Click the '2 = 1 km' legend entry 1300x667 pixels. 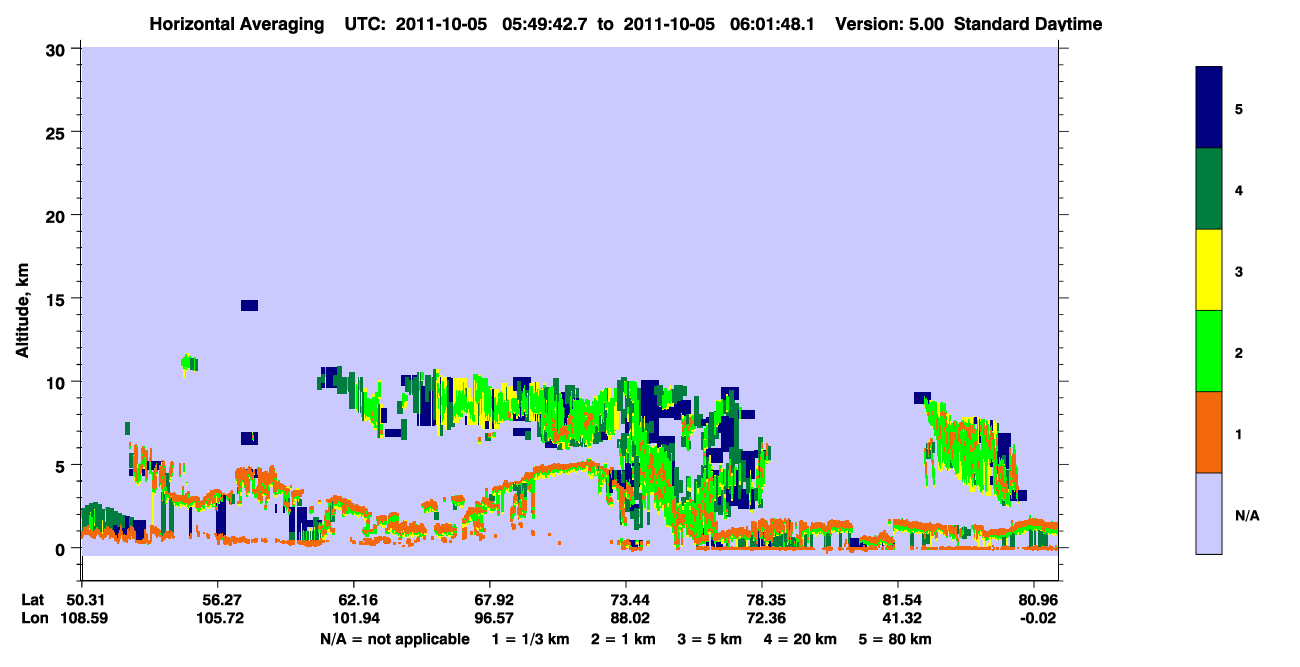(623, 639)
